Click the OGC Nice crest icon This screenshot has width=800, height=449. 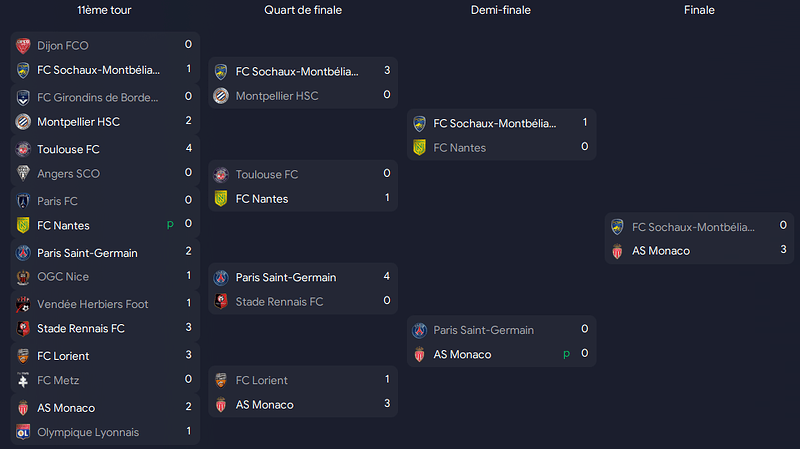coord(23,277)
